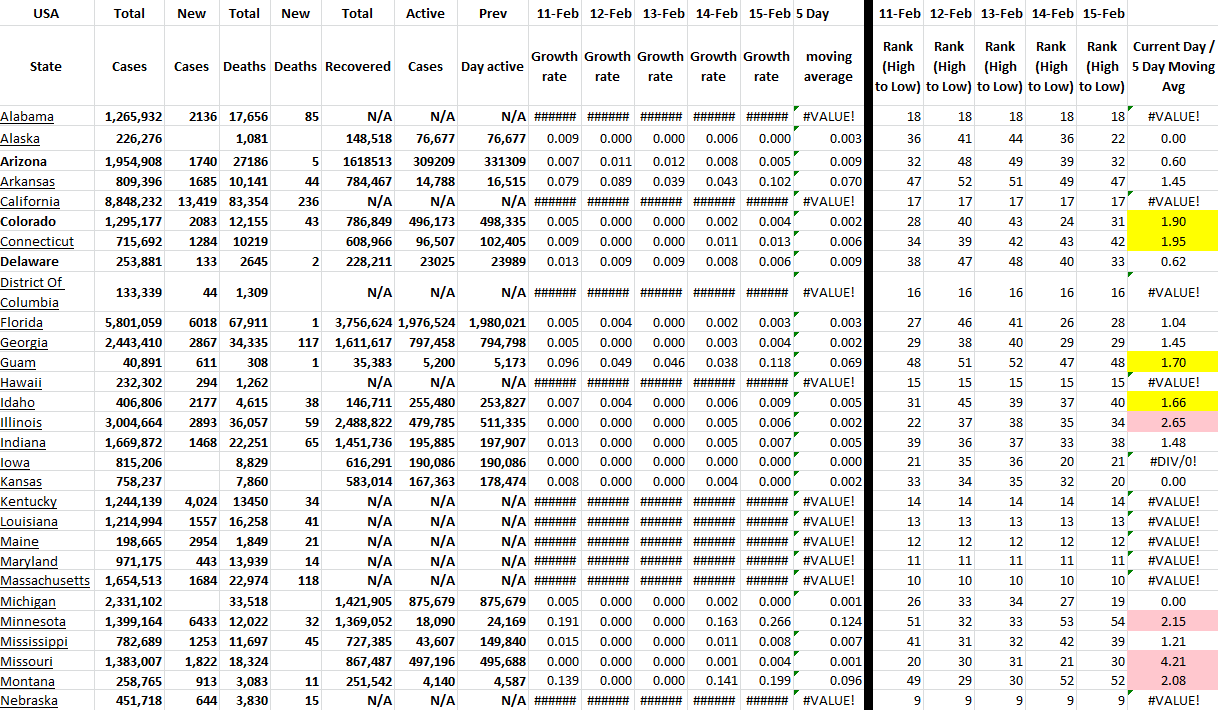The image size is (1218, 710).
Task: Select the yellow 1.90 cell for Colorado
Action: [x=1173, y=222]
